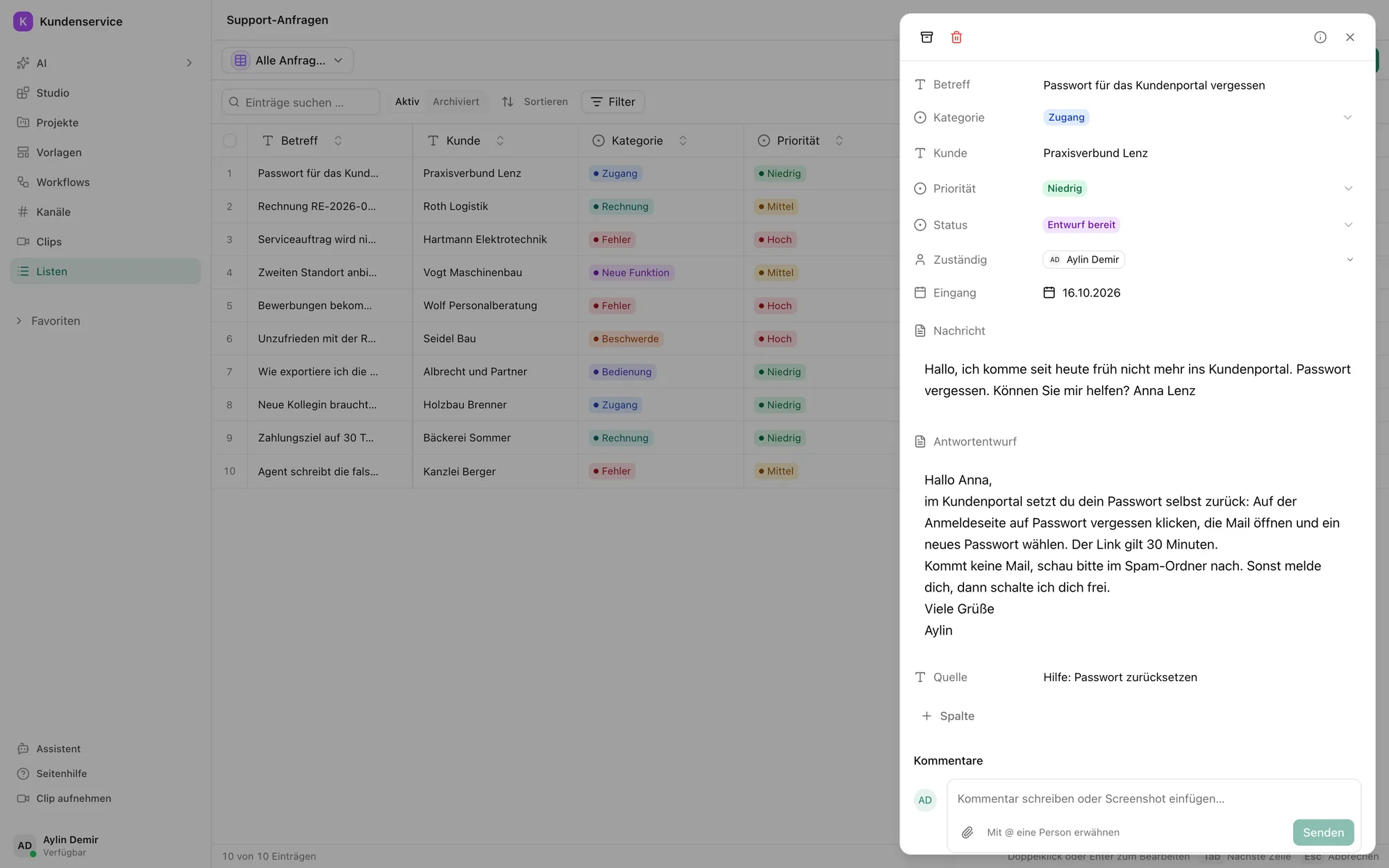Switch to the Archiviert tab
The width and height of the screenshot is (1389, 868).
pos(456,102)
